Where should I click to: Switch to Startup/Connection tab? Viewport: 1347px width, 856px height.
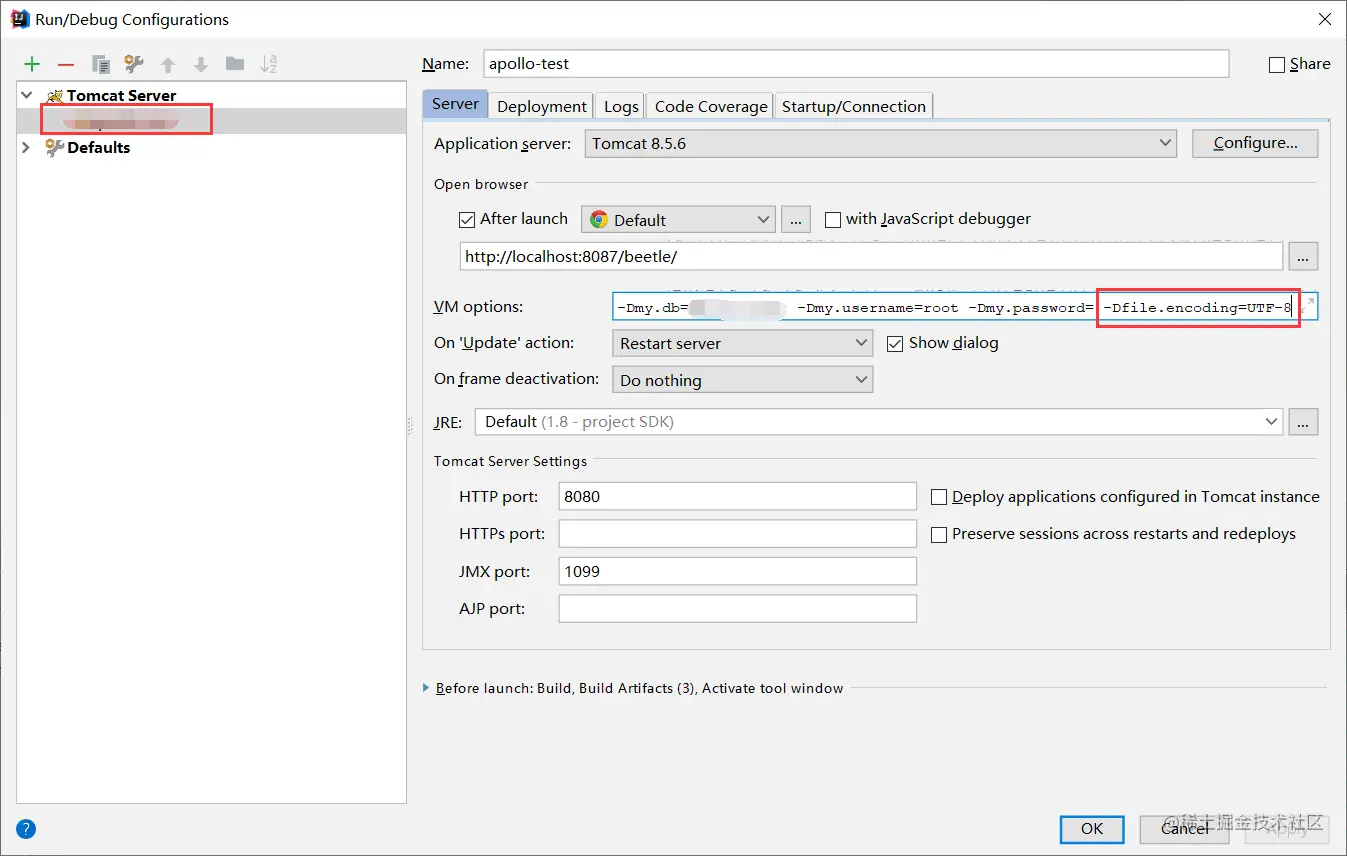click(854, 106)
